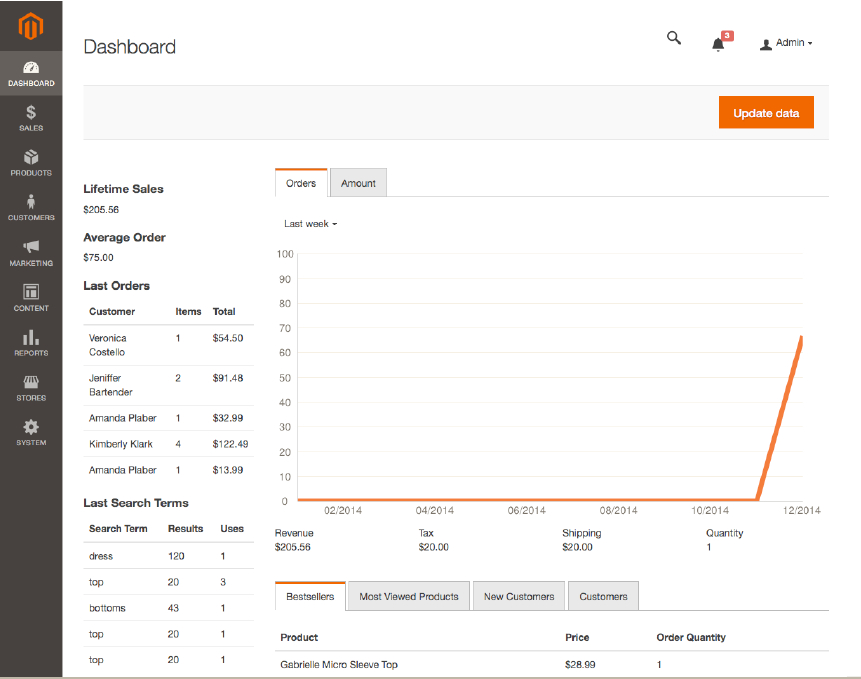This screenshot has height=679, width=861.
Task: Open the Dashboard sidebar icon
Action: (31, 74)
